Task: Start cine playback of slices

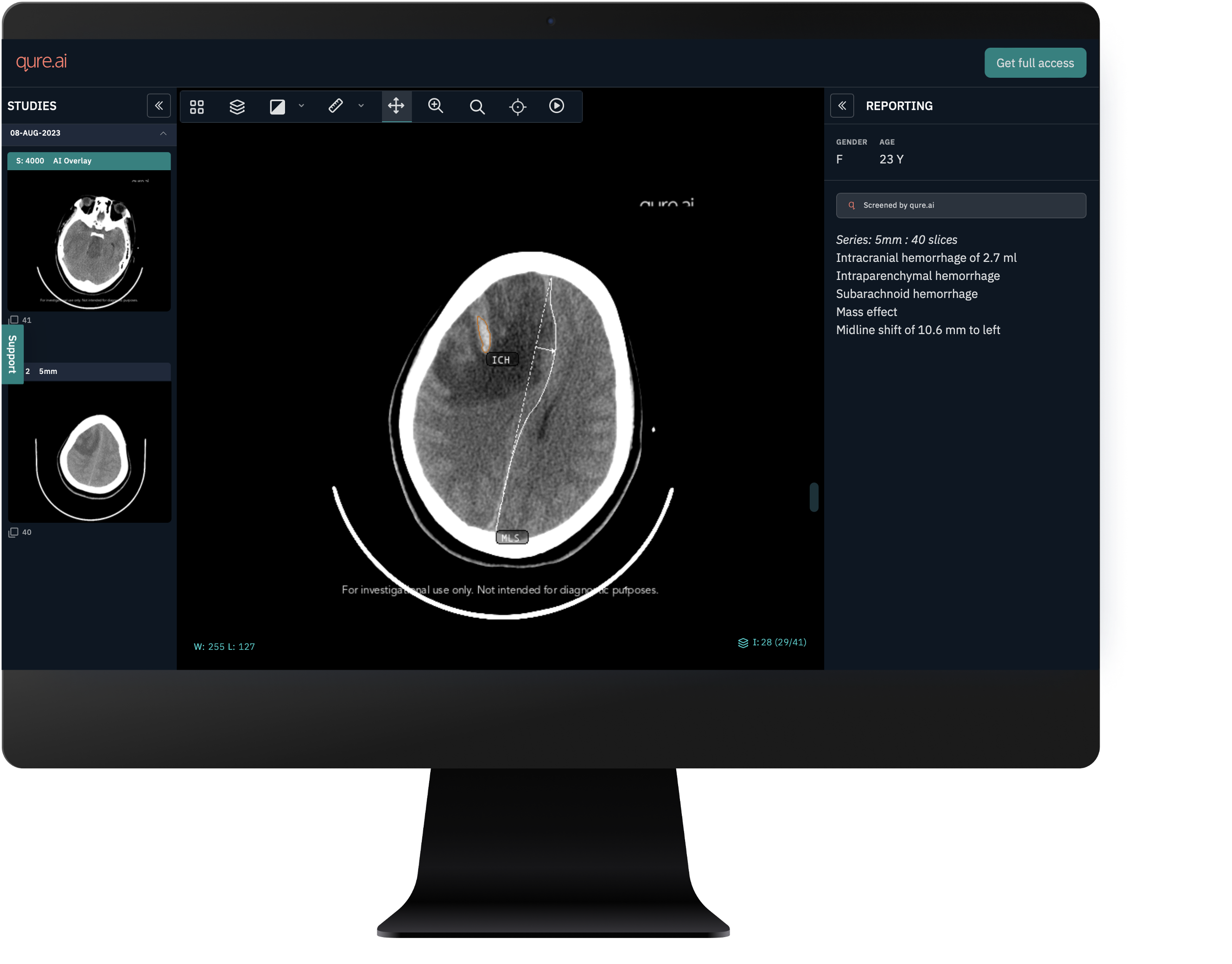Action: pos(557,106)
